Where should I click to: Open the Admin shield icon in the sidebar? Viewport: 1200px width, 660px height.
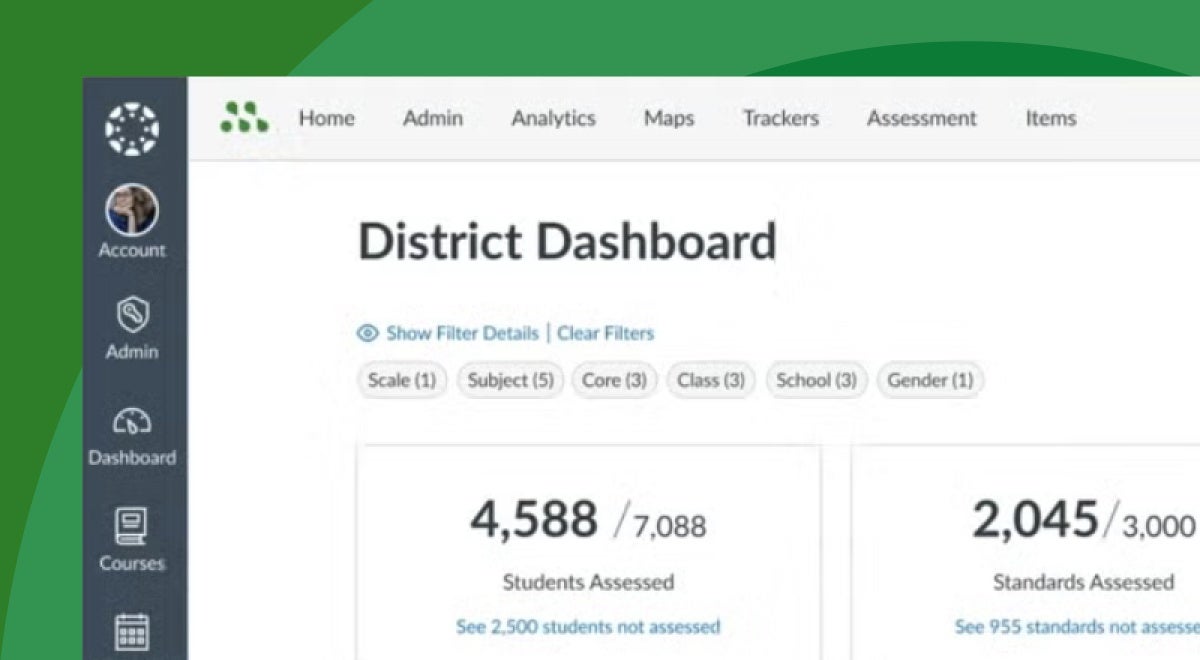tap(132, 316)
